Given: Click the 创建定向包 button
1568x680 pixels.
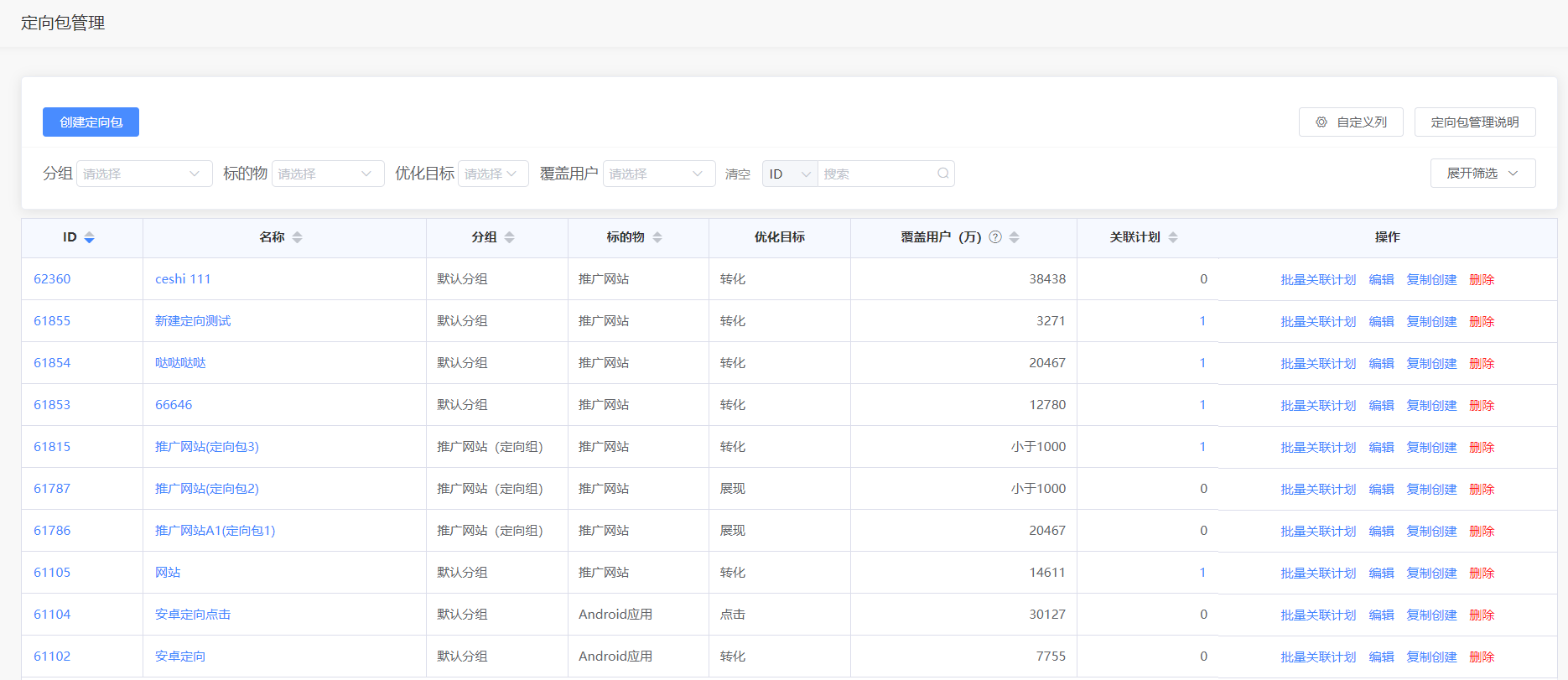Looking at the screenshot, I should pos(91,122).
